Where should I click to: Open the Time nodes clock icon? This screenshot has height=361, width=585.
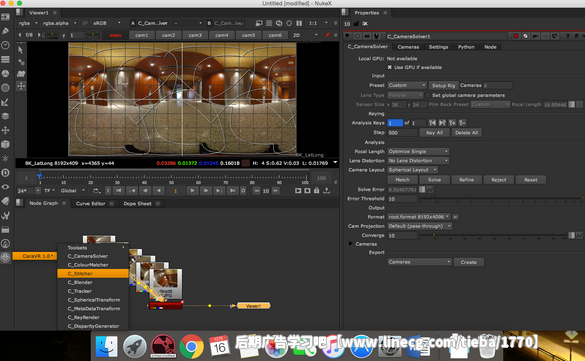click(x=5, y=45)
